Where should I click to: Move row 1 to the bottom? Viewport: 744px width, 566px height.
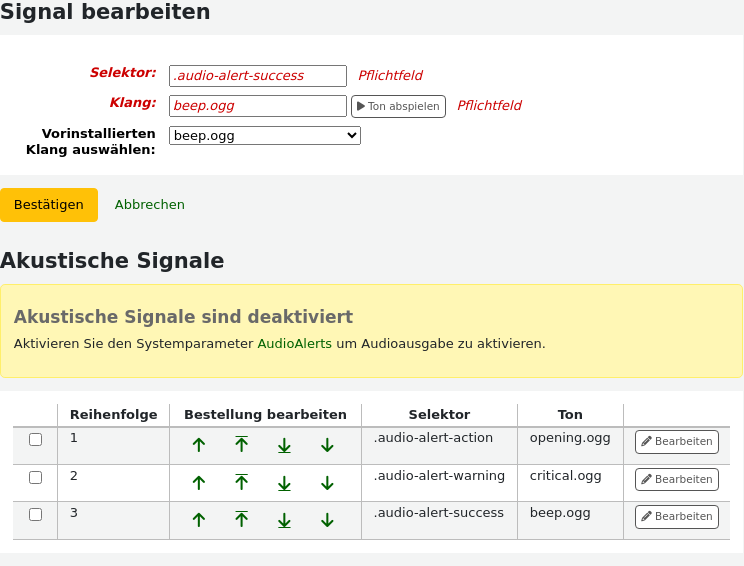[x=284, y=445]
